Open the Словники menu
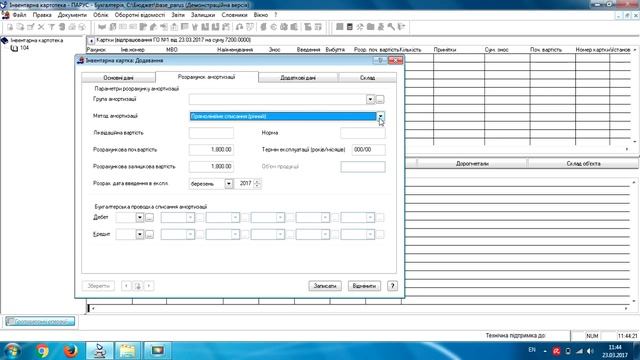 point(234,15)
